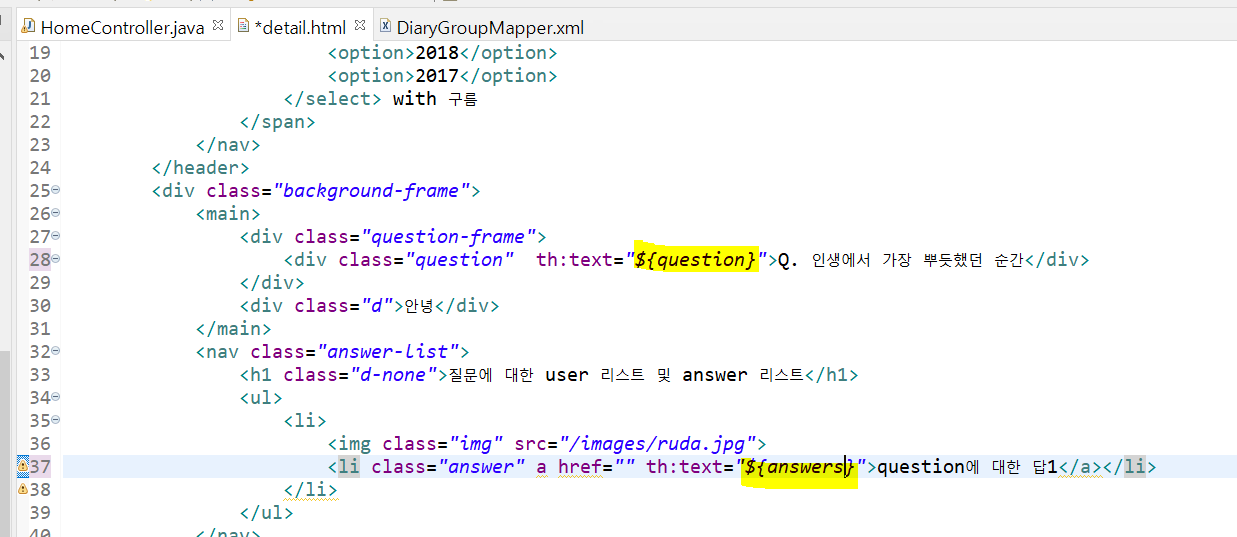Screen dimensions: 1237x537
Task: Collapse the li element fold at line 35
Action: click(x=56, y=420)
